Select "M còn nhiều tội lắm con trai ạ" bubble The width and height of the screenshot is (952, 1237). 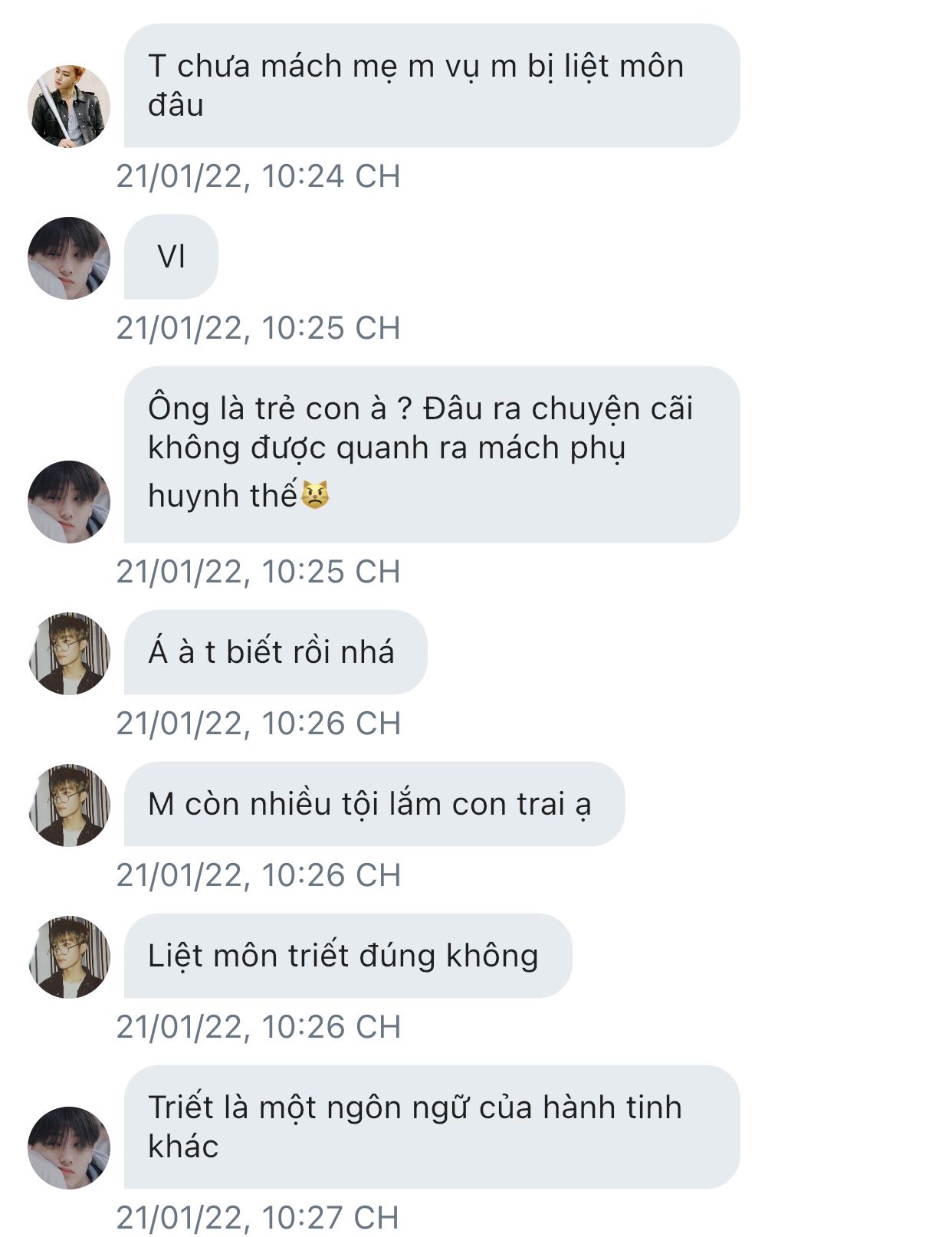(x=373, y=804)
